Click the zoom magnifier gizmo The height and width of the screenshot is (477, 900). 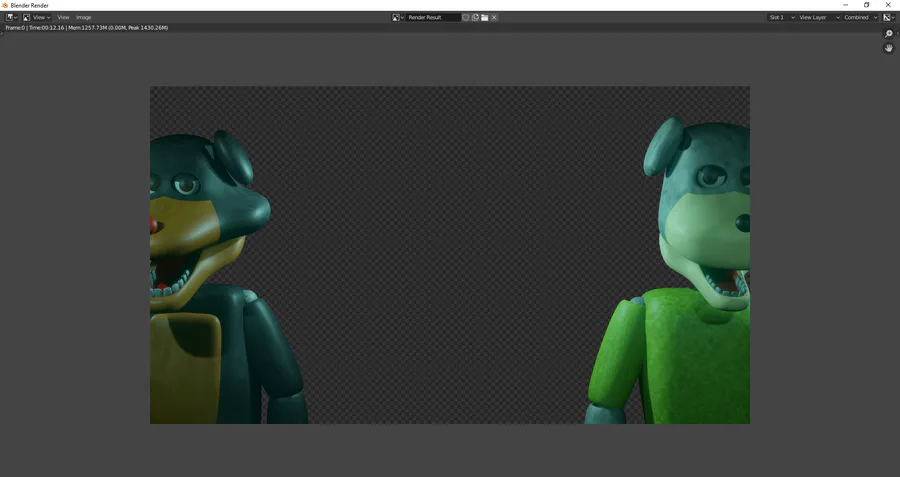[889, 34]
